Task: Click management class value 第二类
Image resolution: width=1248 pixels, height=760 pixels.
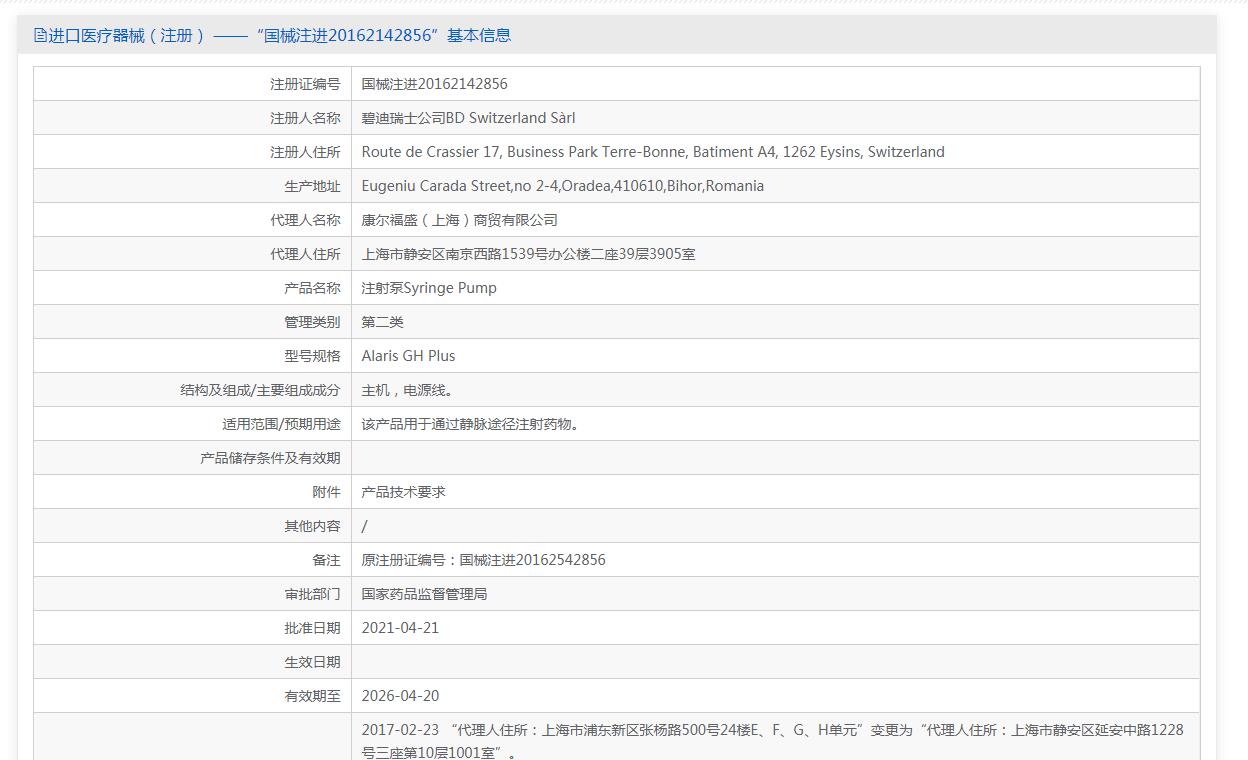Action: coord(383,322)
